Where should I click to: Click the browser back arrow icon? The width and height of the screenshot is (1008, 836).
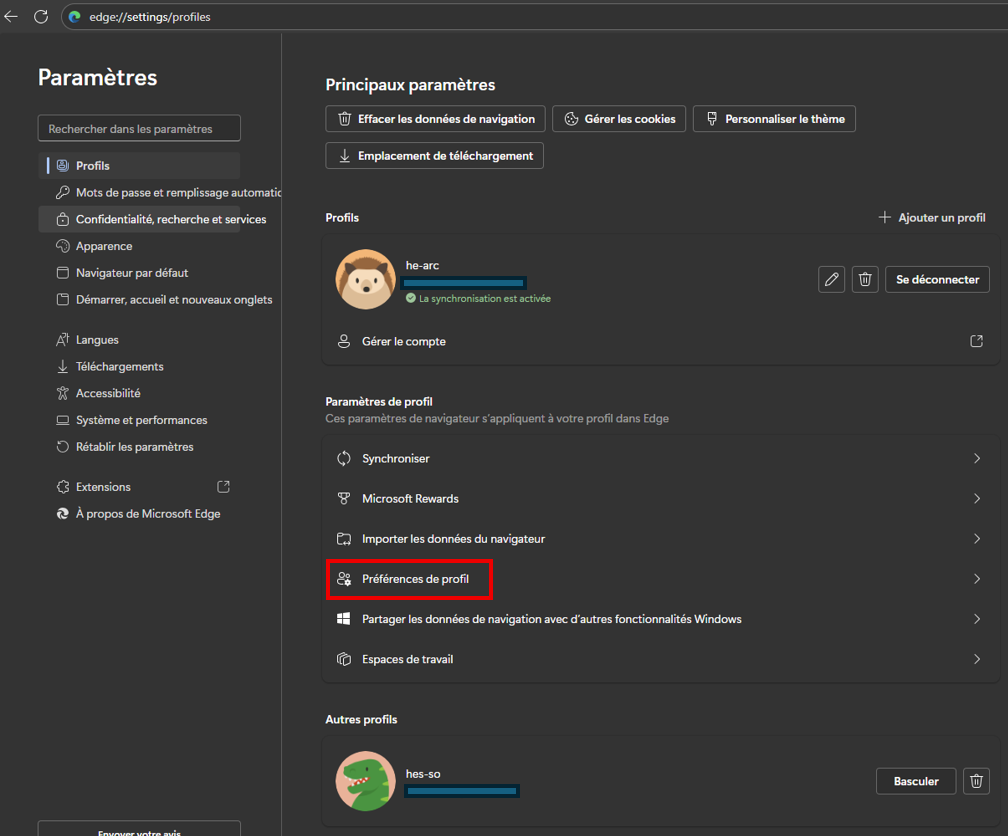[12, 17]
